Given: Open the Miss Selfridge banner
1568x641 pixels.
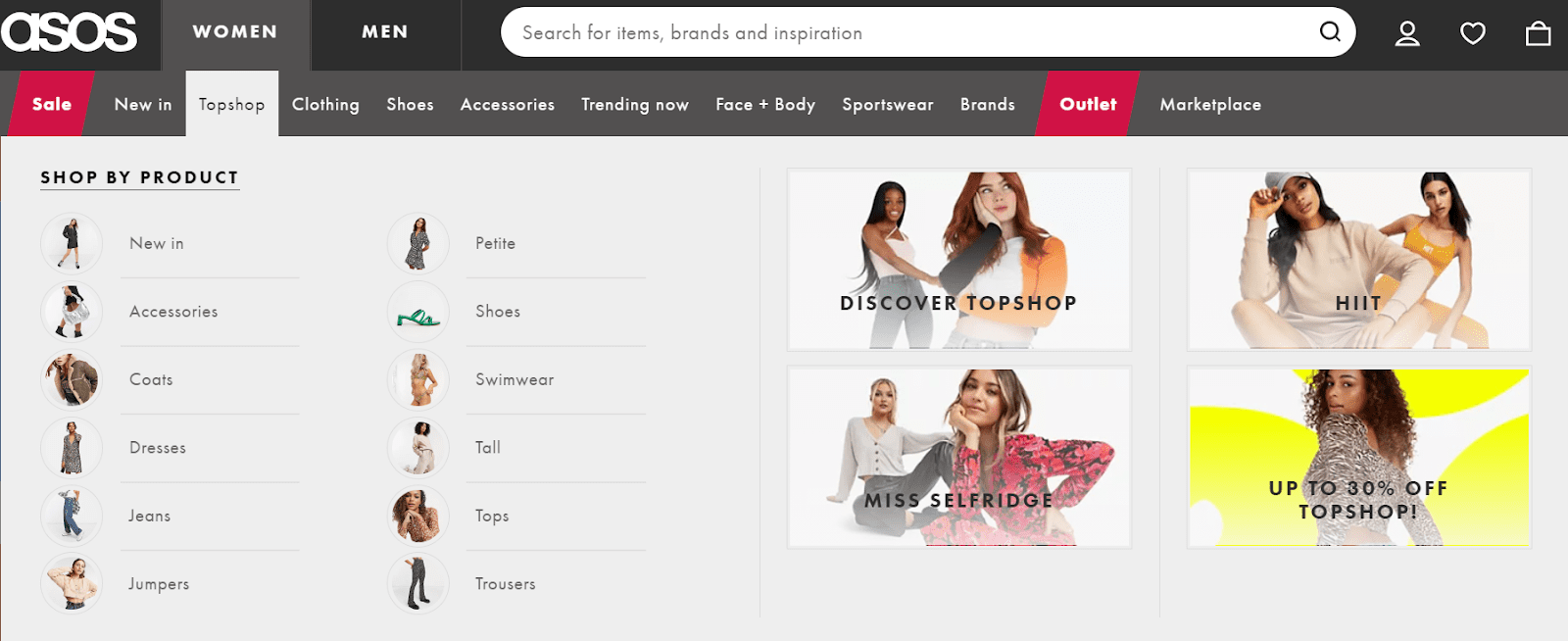Looking at the screenshot, I should click(959, 457).
